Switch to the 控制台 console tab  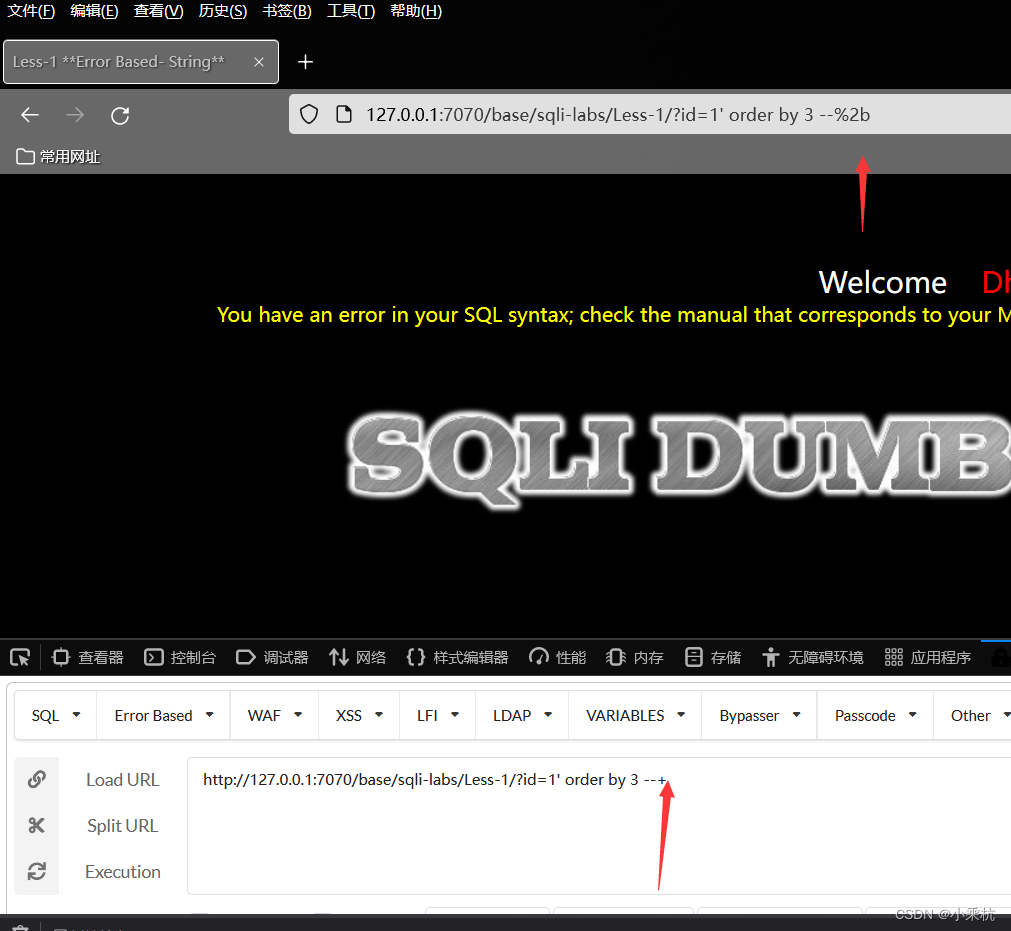(x=180, y=658)
